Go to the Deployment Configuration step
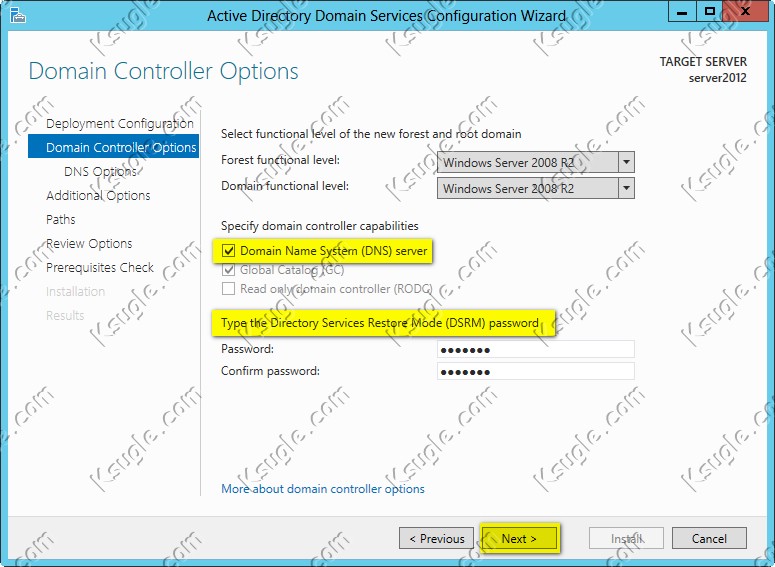Viewport: 775px width, 567px height. [120, 124]
